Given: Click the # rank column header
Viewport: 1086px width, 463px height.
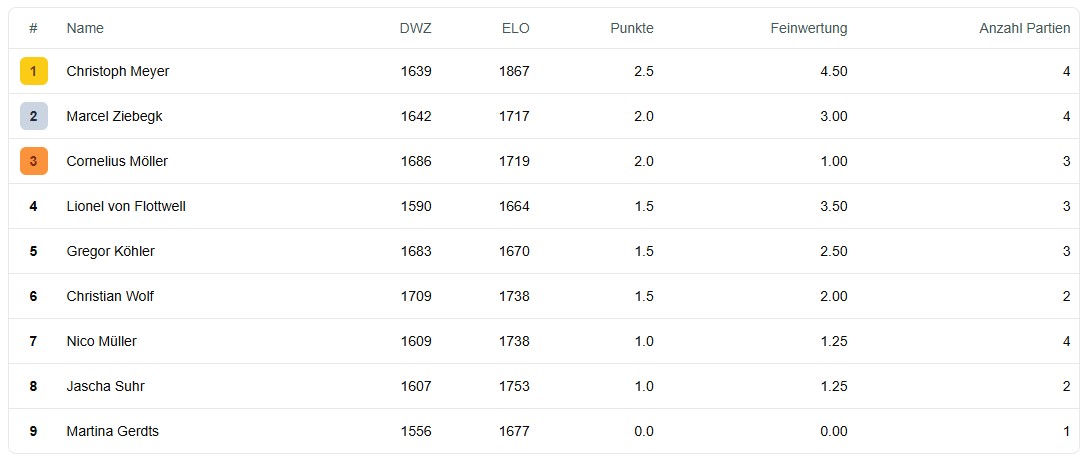Looking at the screenshot, I should [x=34, y=28].
